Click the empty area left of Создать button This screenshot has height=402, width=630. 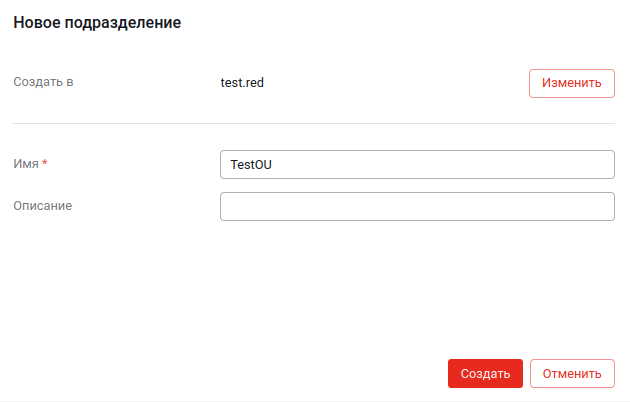[x=250, y=374]
